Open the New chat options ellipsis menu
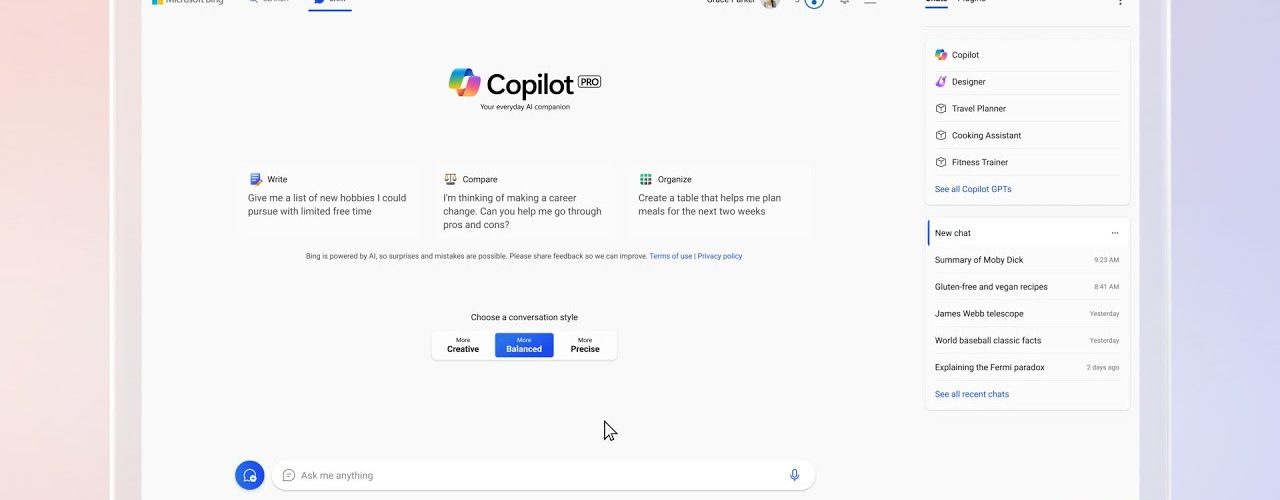The height and width of the screenshot is (500, 1280). [x=1115, y=233]
